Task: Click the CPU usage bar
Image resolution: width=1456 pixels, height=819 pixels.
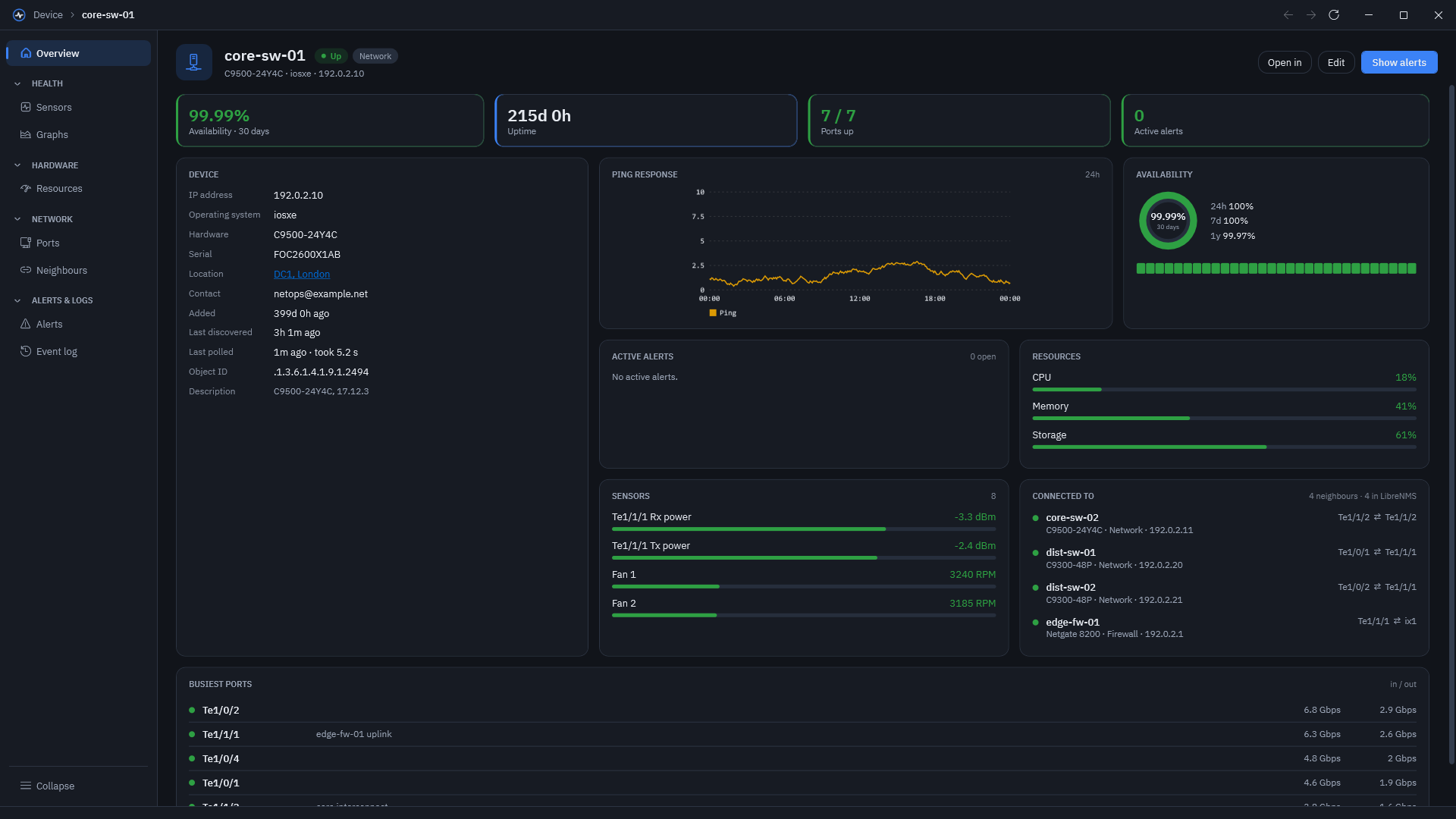Action: [1224, 390]
